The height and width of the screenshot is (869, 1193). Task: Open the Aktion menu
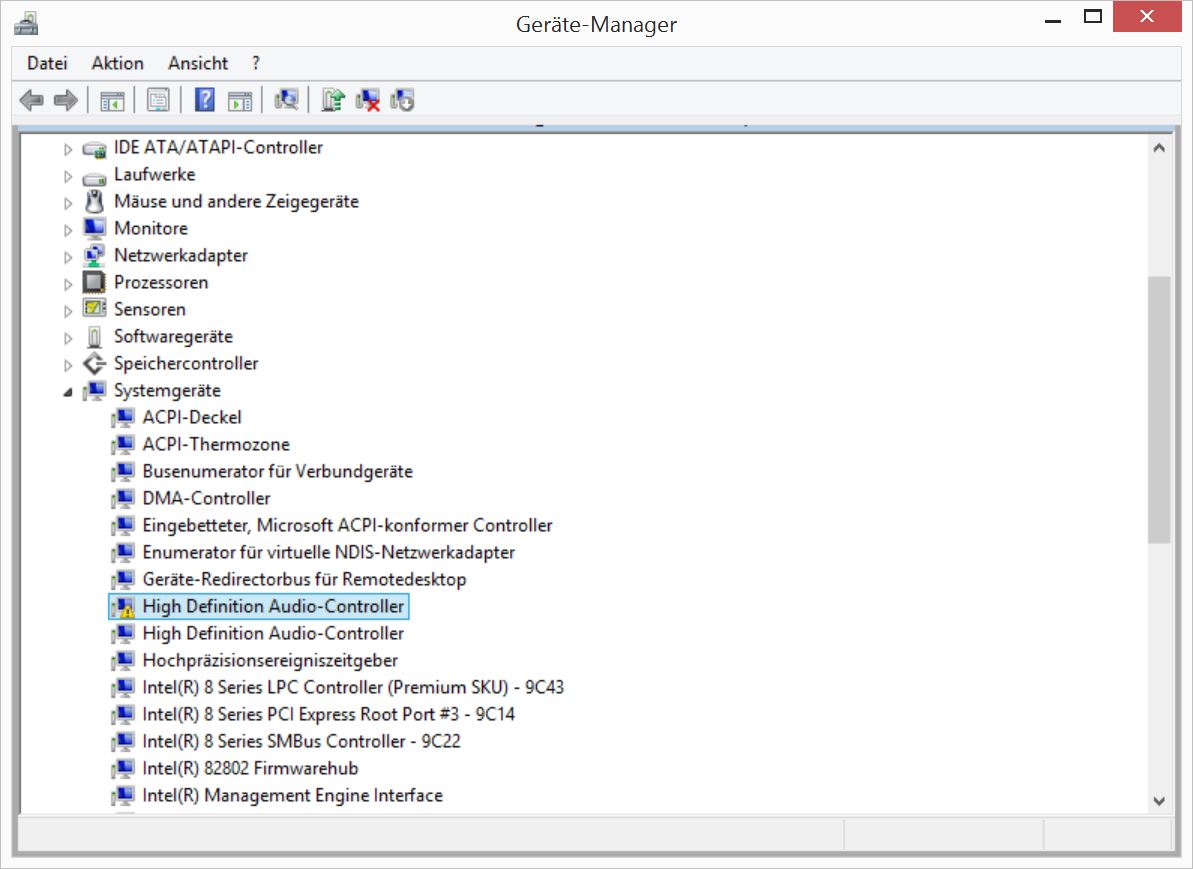[x=117, y=63]
